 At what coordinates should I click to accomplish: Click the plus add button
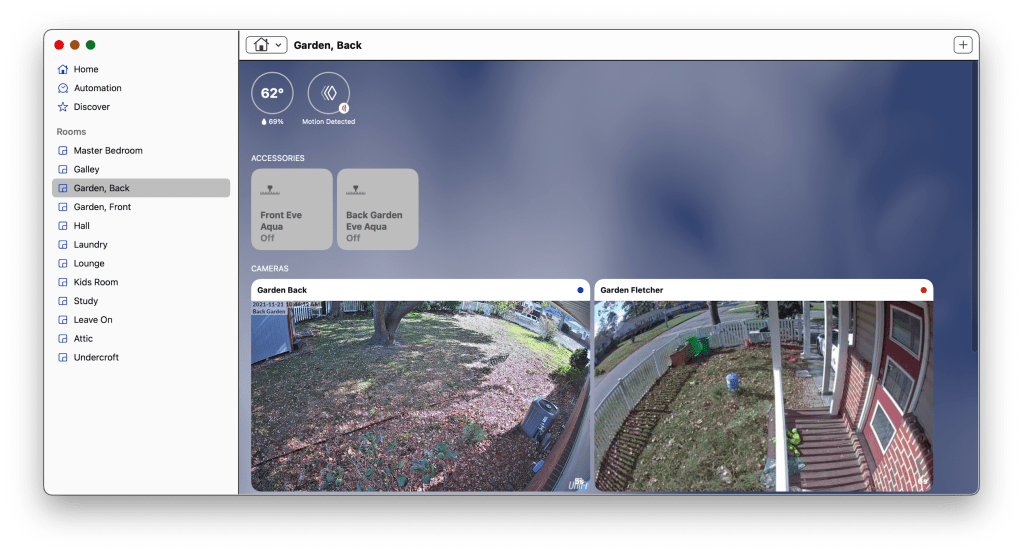962,45
